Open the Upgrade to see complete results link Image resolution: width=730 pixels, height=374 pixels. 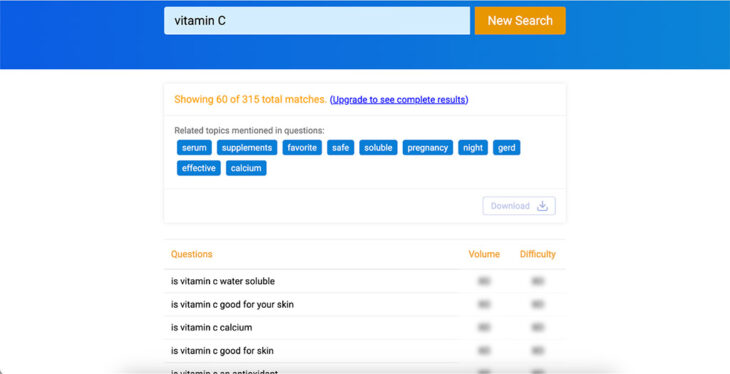click(399, 100)
